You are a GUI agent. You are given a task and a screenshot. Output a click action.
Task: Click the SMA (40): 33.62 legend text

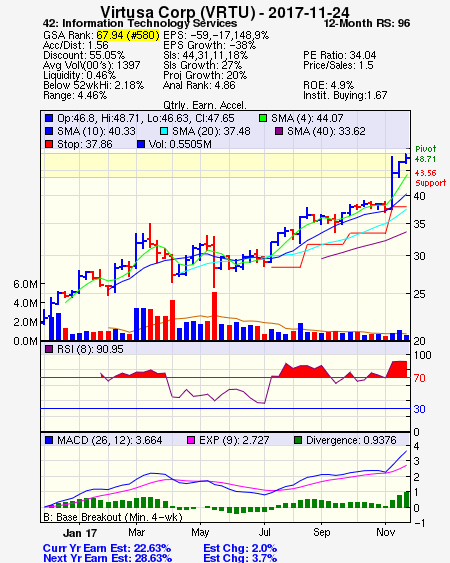click(x=326, y=131)
